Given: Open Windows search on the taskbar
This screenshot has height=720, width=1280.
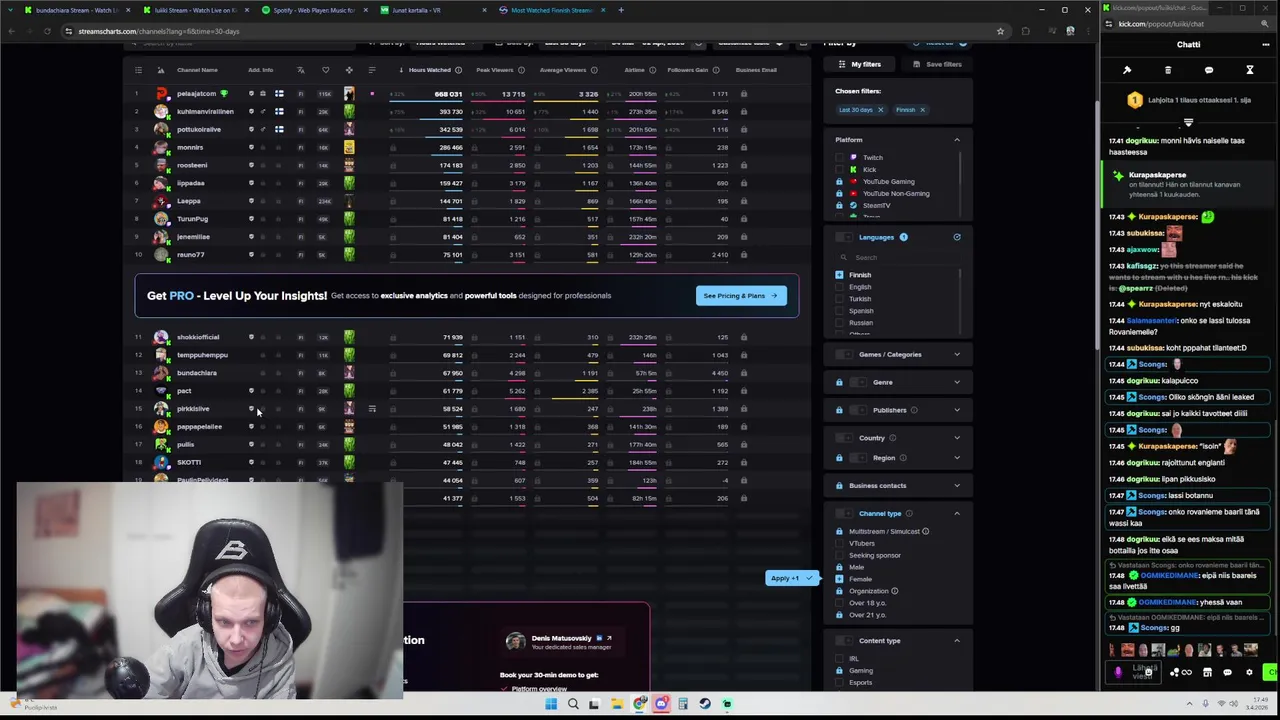Looking at the screenshot, I should coord(573,704).
